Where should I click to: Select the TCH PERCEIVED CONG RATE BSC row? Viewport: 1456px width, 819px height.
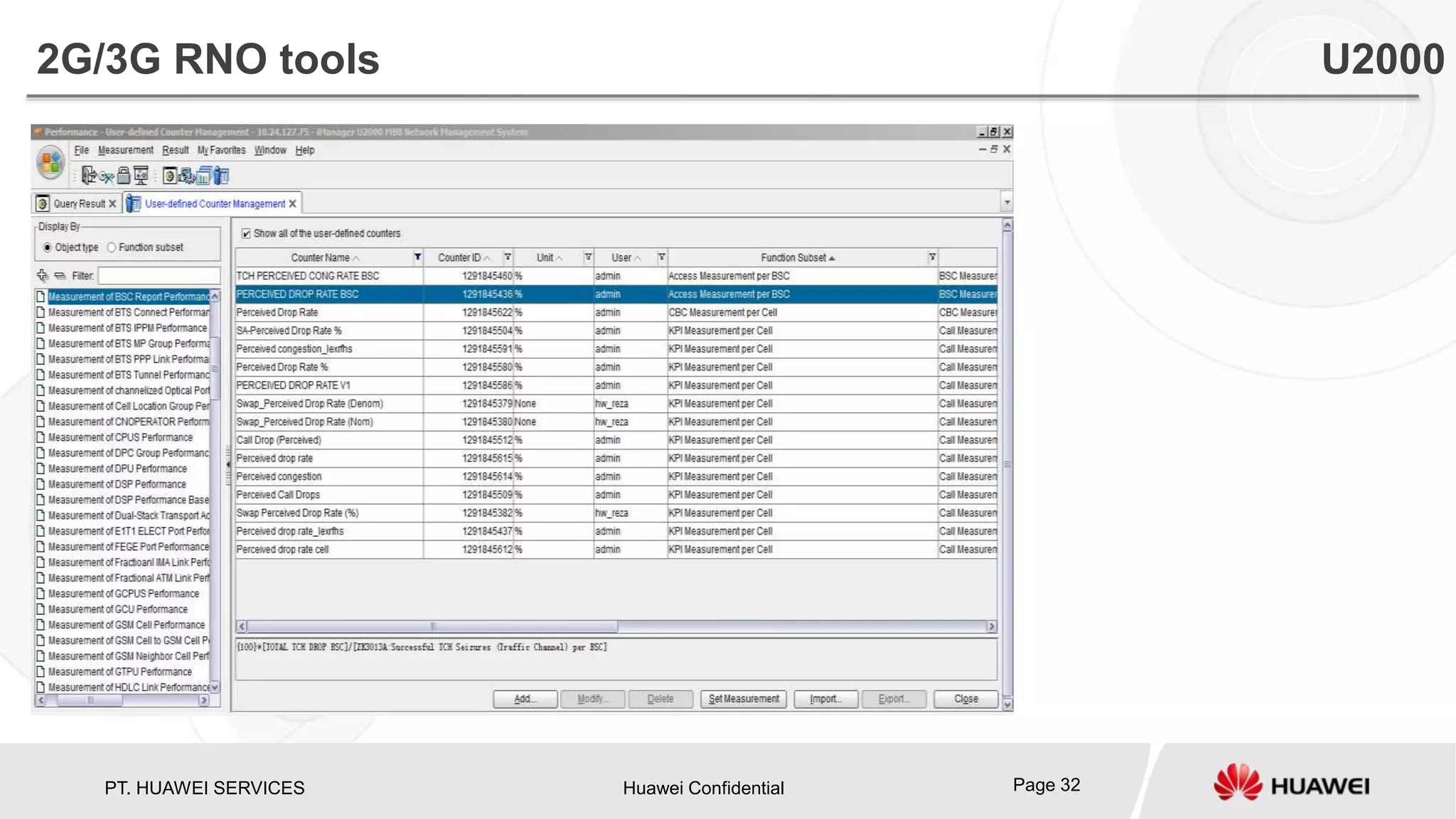616,276
